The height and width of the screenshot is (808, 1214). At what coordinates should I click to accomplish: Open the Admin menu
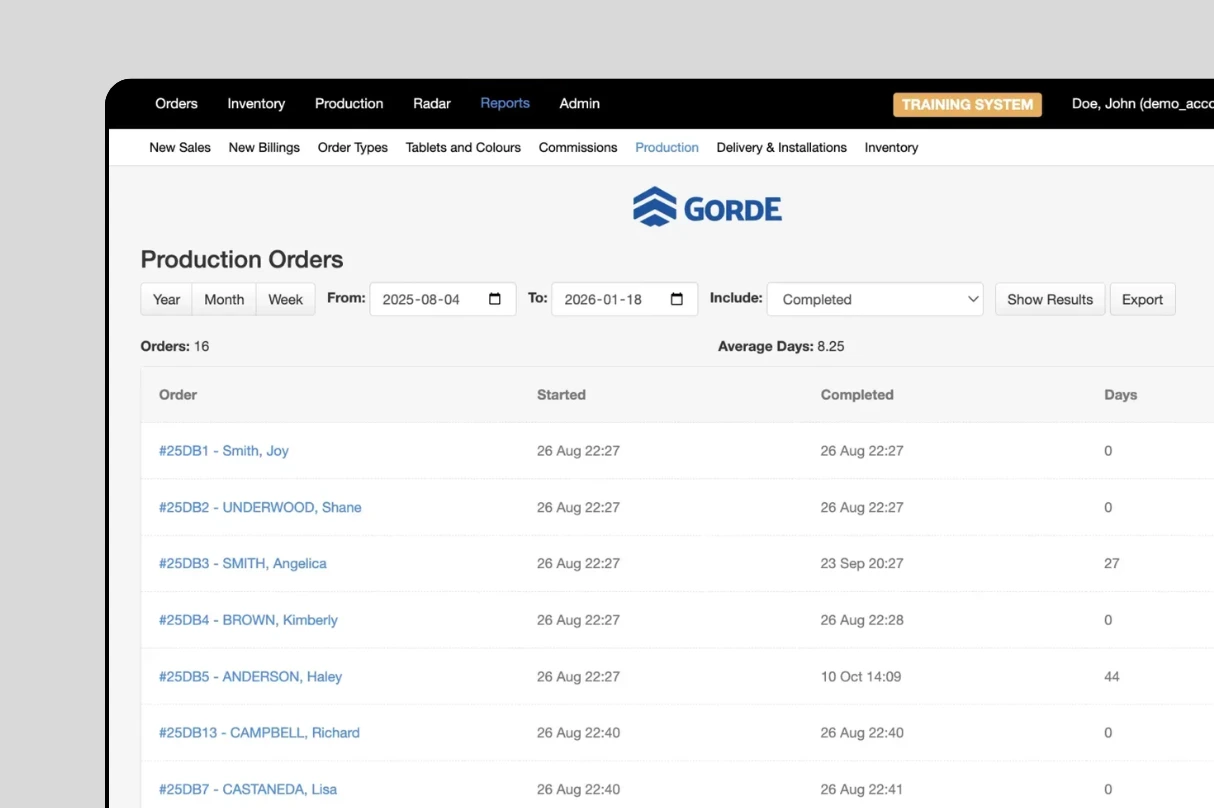pos(580,103)
